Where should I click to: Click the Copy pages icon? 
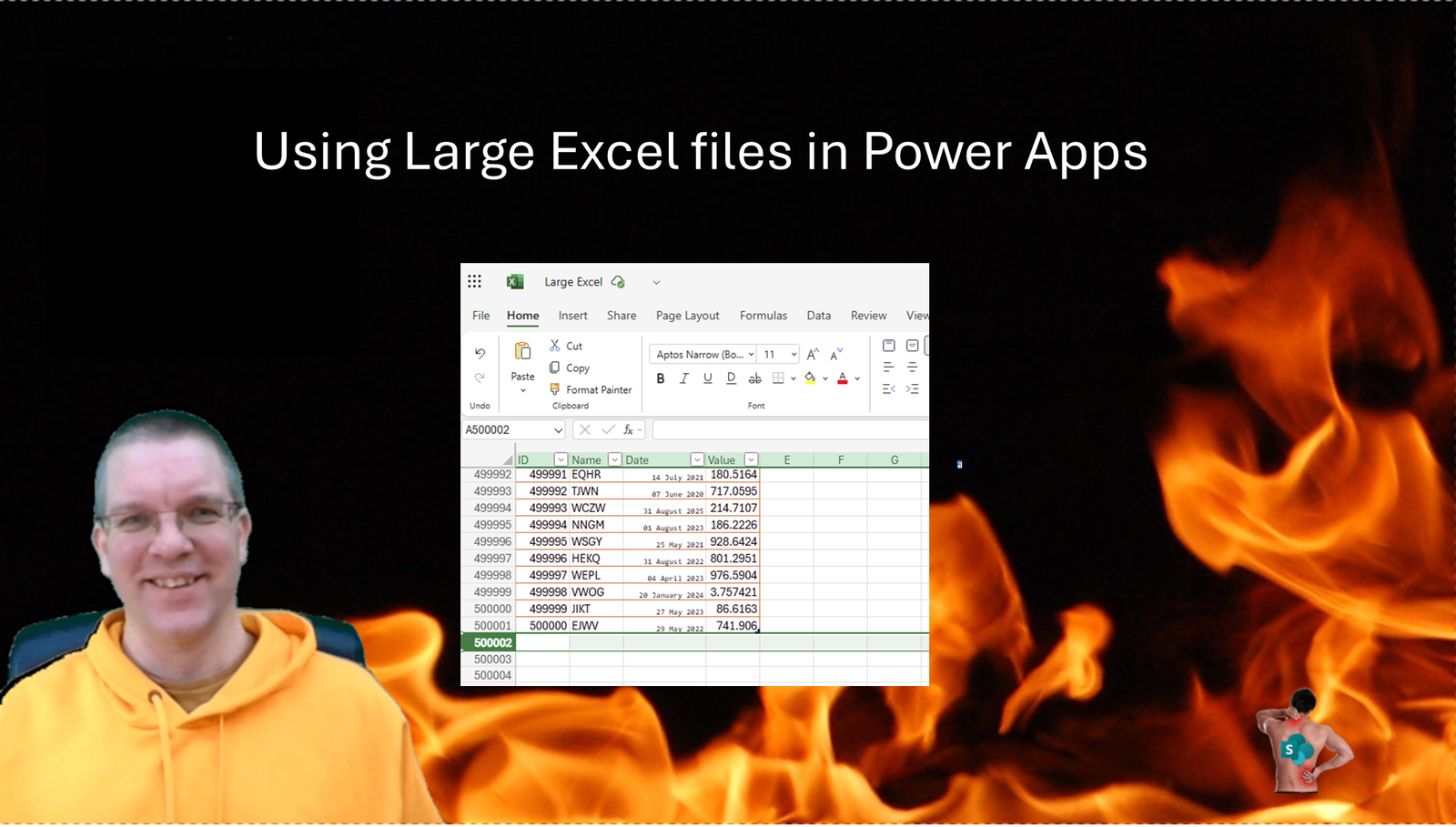pos(554,368)
